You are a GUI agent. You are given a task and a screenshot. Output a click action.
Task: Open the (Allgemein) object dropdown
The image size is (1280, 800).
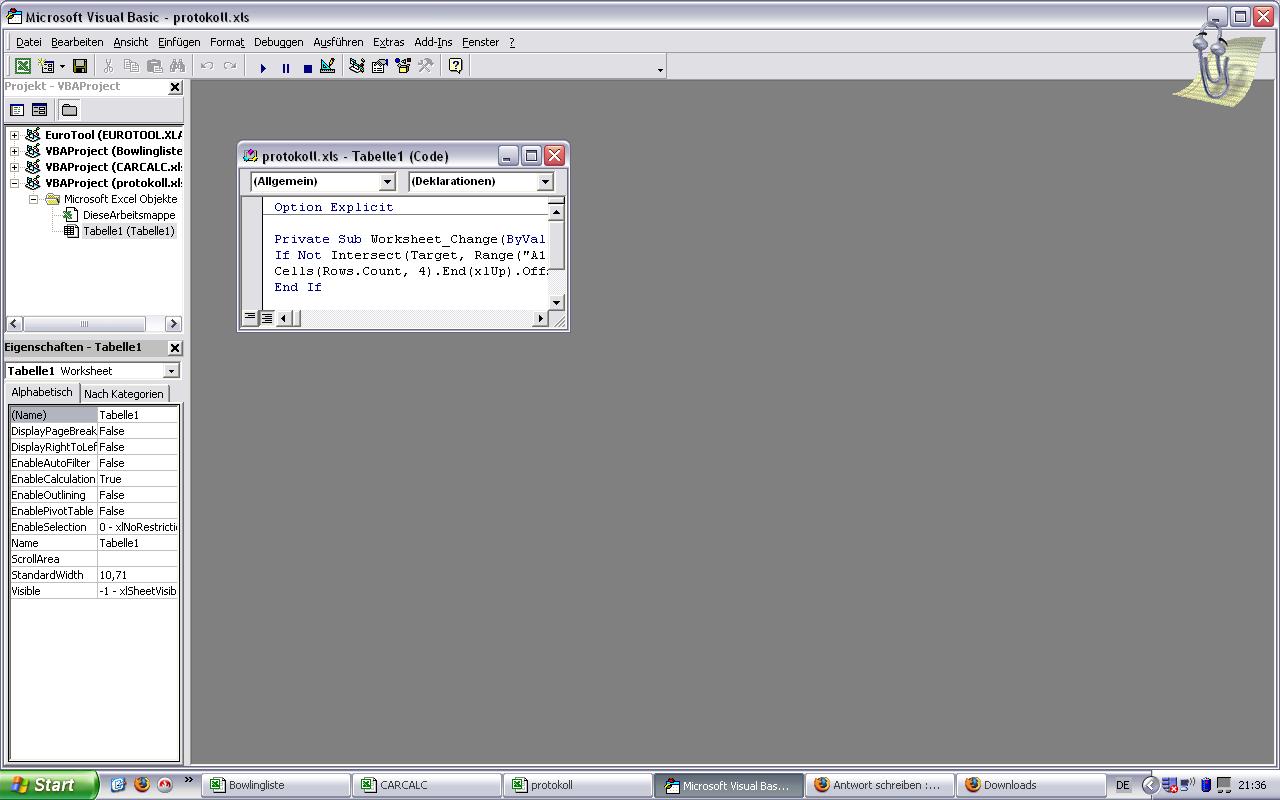pyautogui.click(x=387, y=182)
